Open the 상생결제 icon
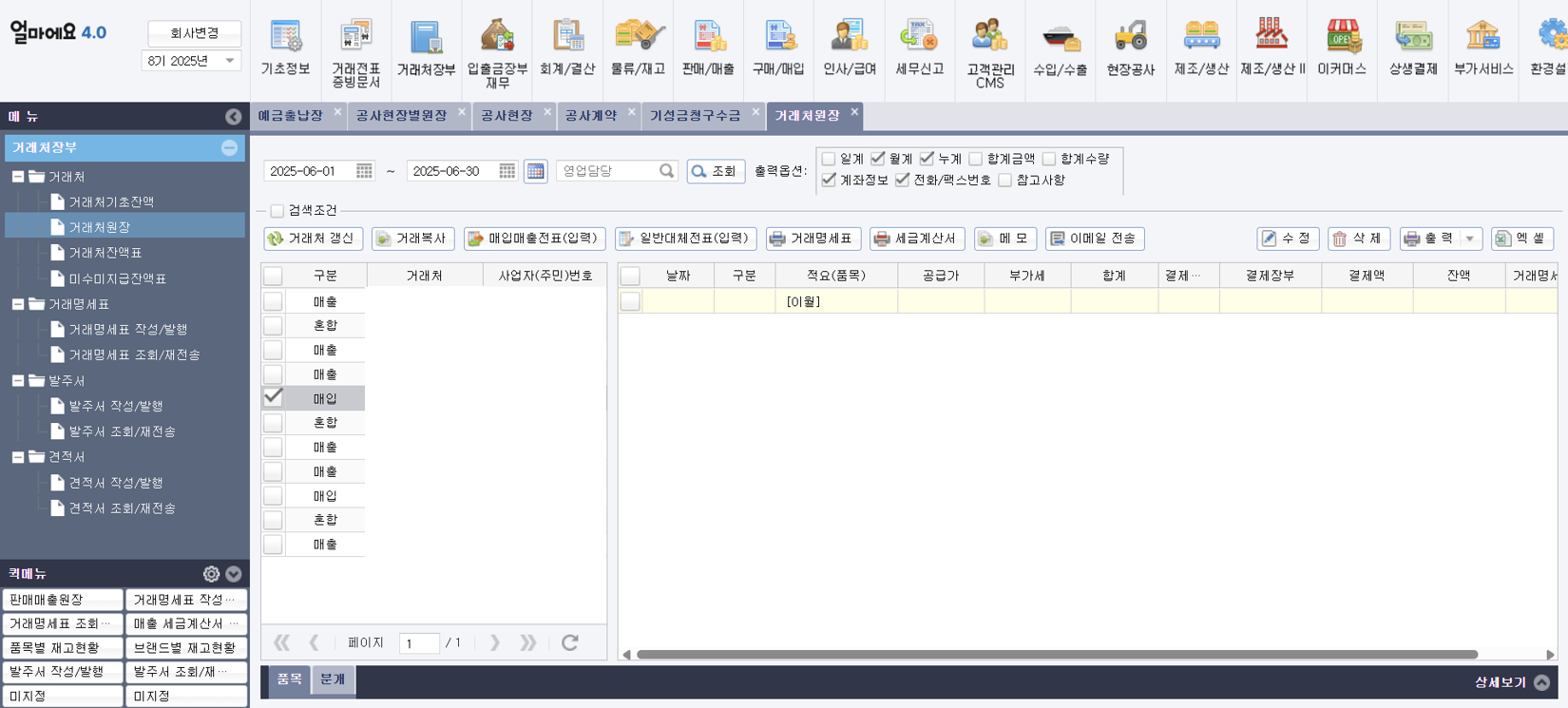The width and height of the screenshot is (1568, 708). point(1413,48)
